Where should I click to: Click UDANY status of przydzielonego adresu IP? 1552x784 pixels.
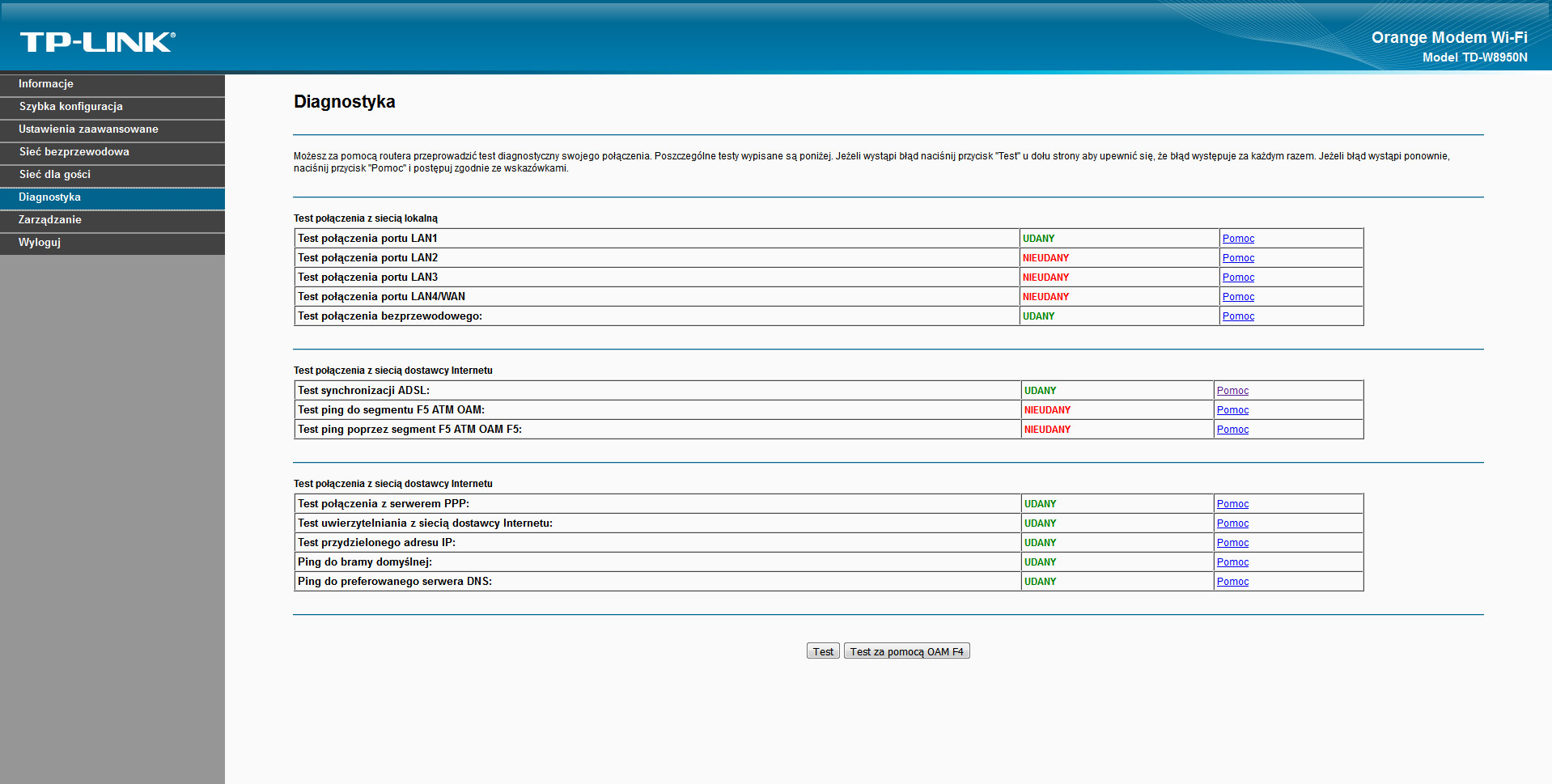1040,543
